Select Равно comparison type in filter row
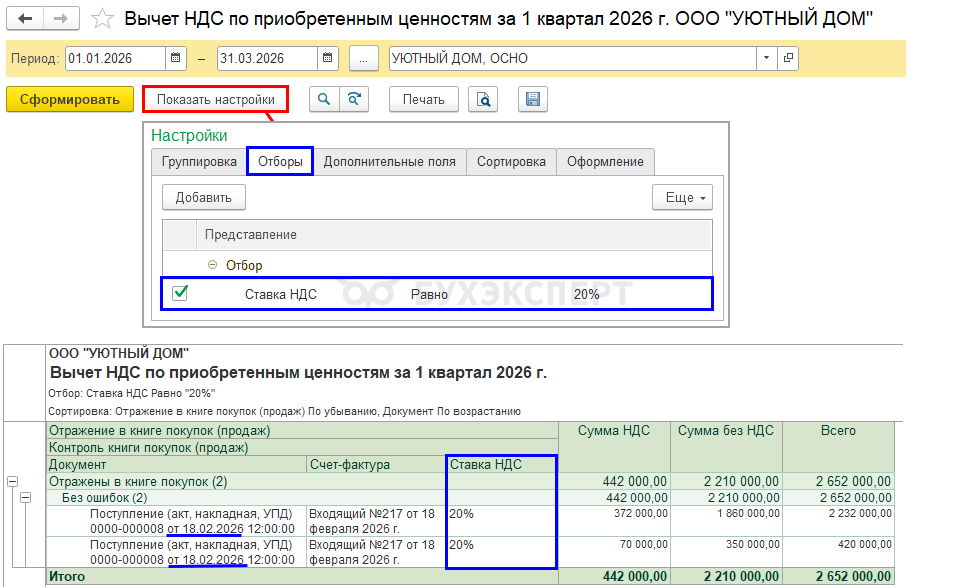 pyautogui.click(x=429, y=294)
